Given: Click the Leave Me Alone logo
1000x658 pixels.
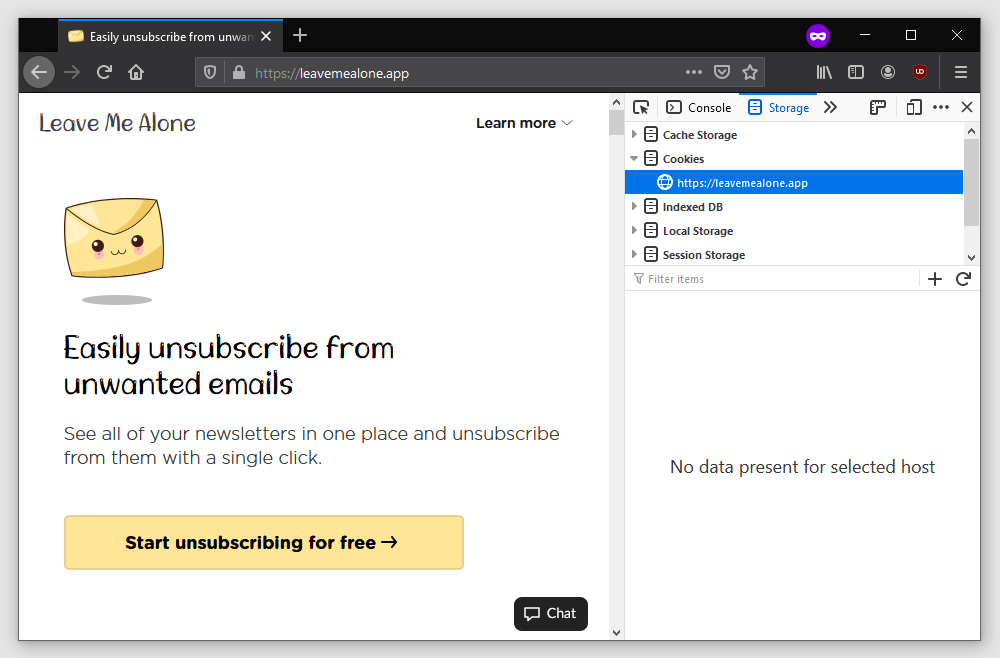Looking at the screenshot, I should [117, 123].
